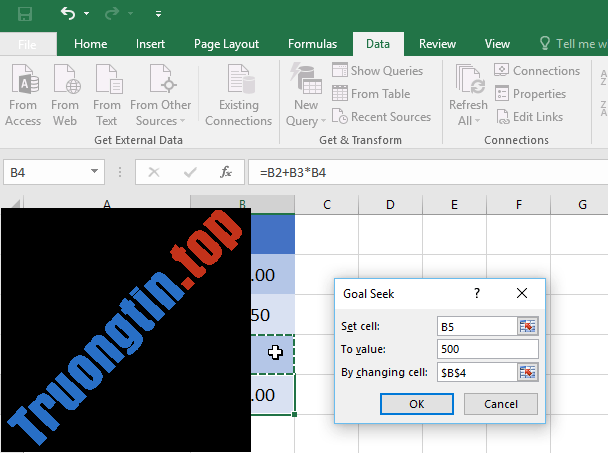The image size is (608, 453).
Task: Open From Other Sources dropdown
Action: (161, 95)
